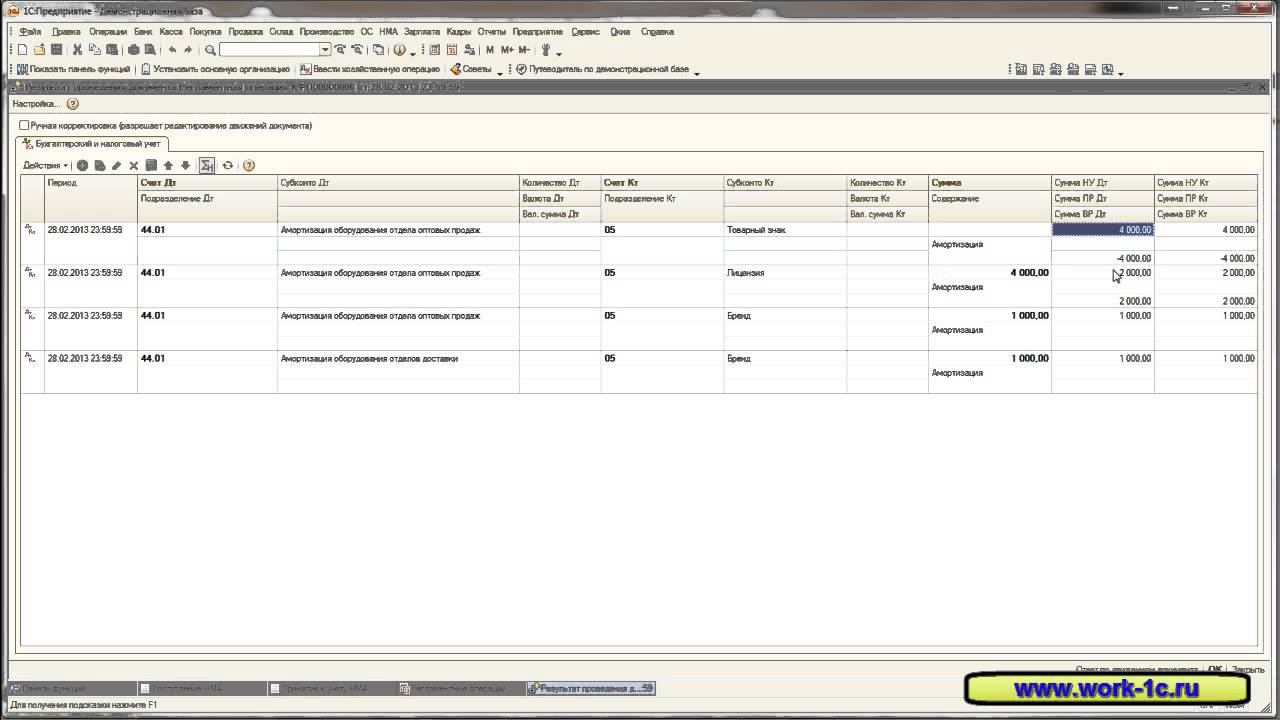This screenshot has width=1280, height=720.
Task: Open the calendar icon in the main toolbar
Action: (x=452, y=50)
